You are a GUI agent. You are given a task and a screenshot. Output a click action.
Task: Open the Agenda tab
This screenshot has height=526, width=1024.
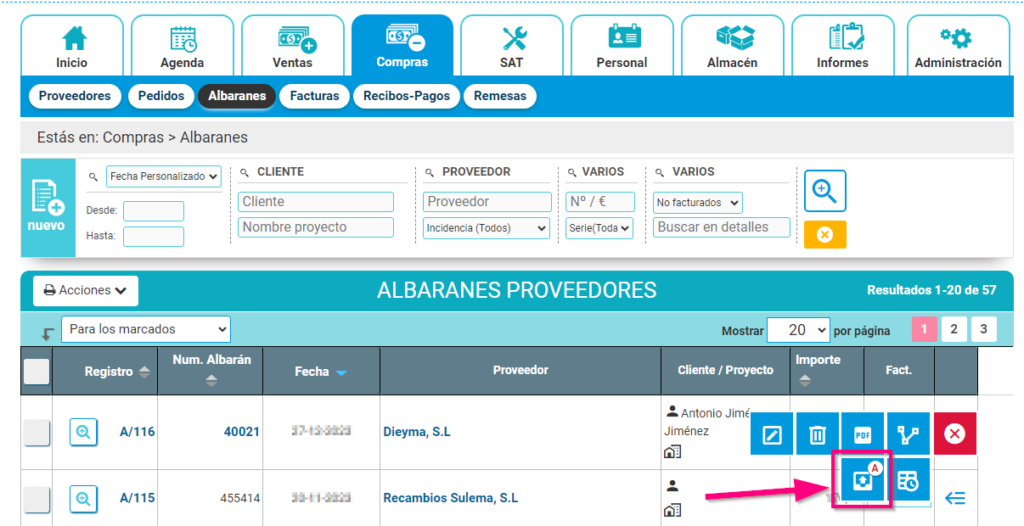pos(182,46)
